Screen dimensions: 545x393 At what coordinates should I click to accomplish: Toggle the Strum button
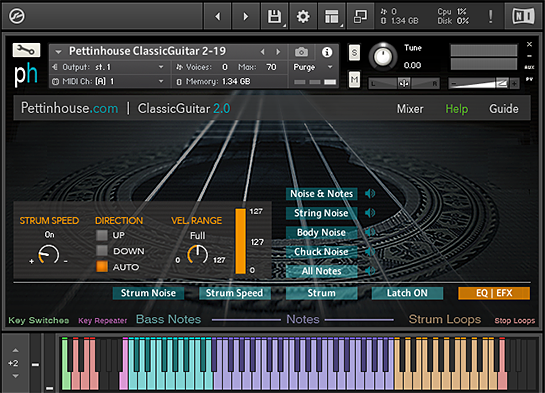[322, 293]
